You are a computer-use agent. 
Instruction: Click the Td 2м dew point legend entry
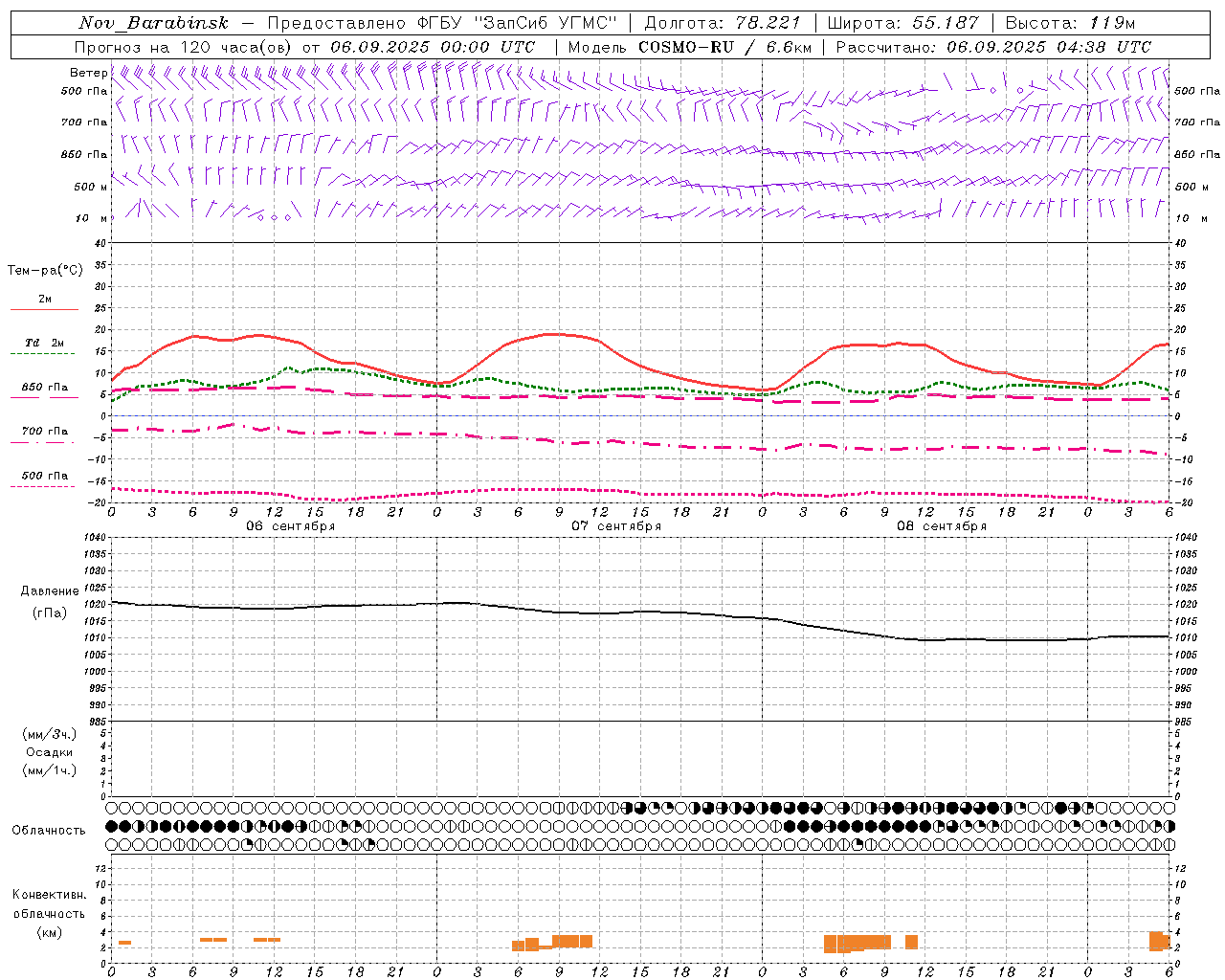pos(44,343)
